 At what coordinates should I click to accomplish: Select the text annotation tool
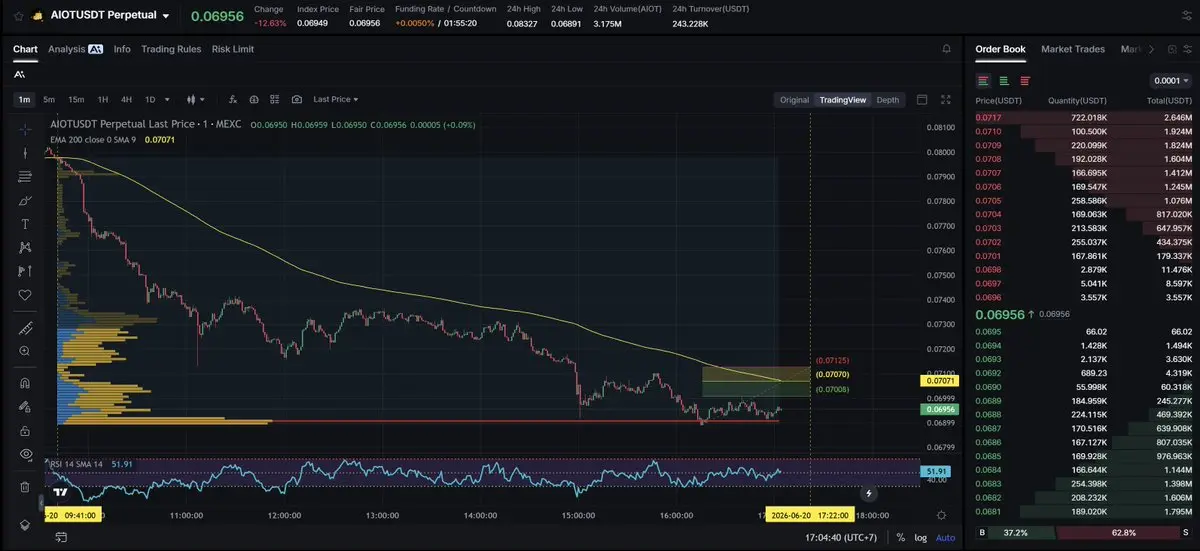(x=25, y=223)
